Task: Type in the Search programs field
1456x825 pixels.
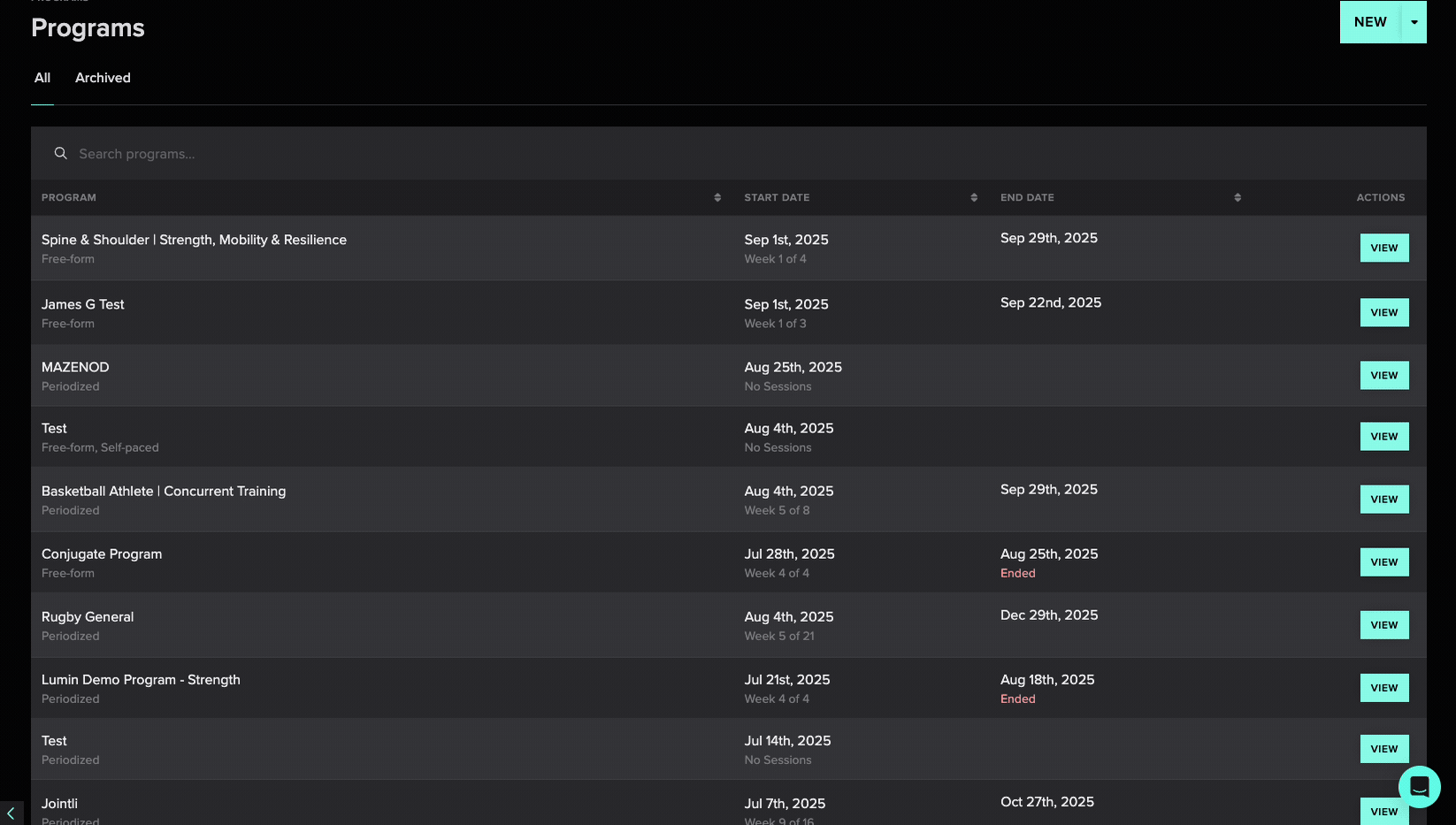Action: (354, 154)
